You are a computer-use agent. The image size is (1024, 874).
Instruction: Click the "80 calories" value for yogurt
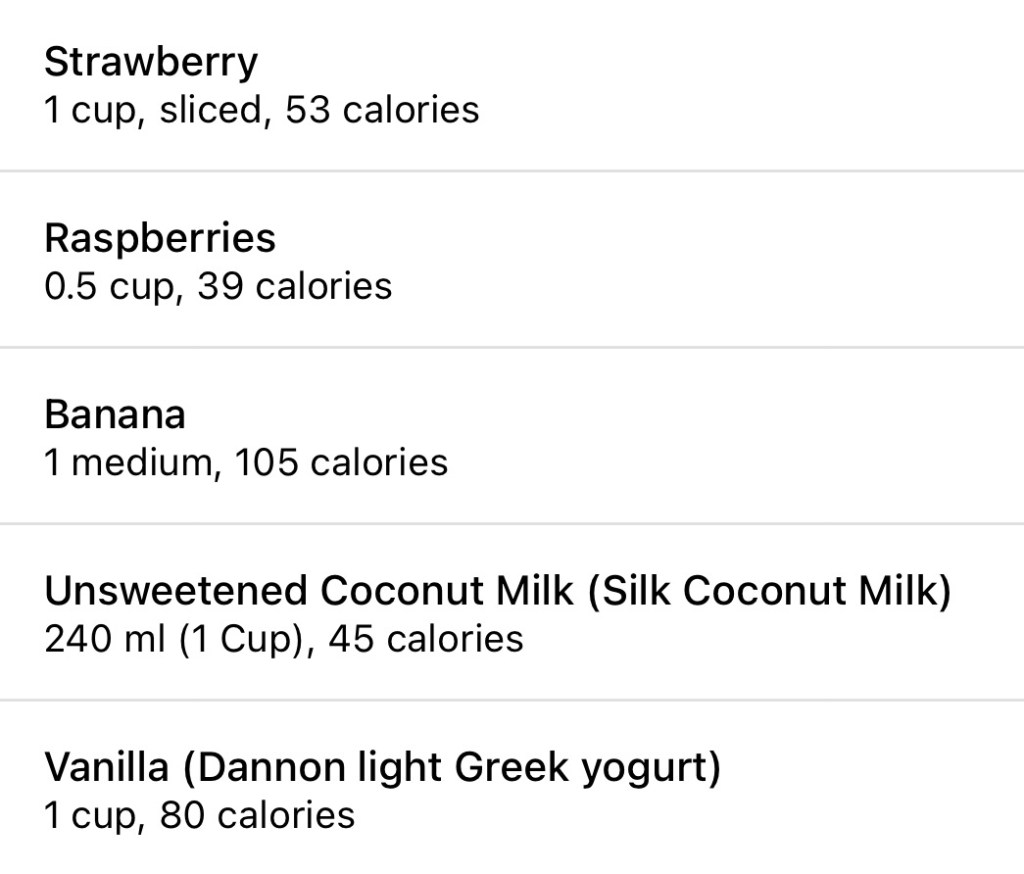257,816
